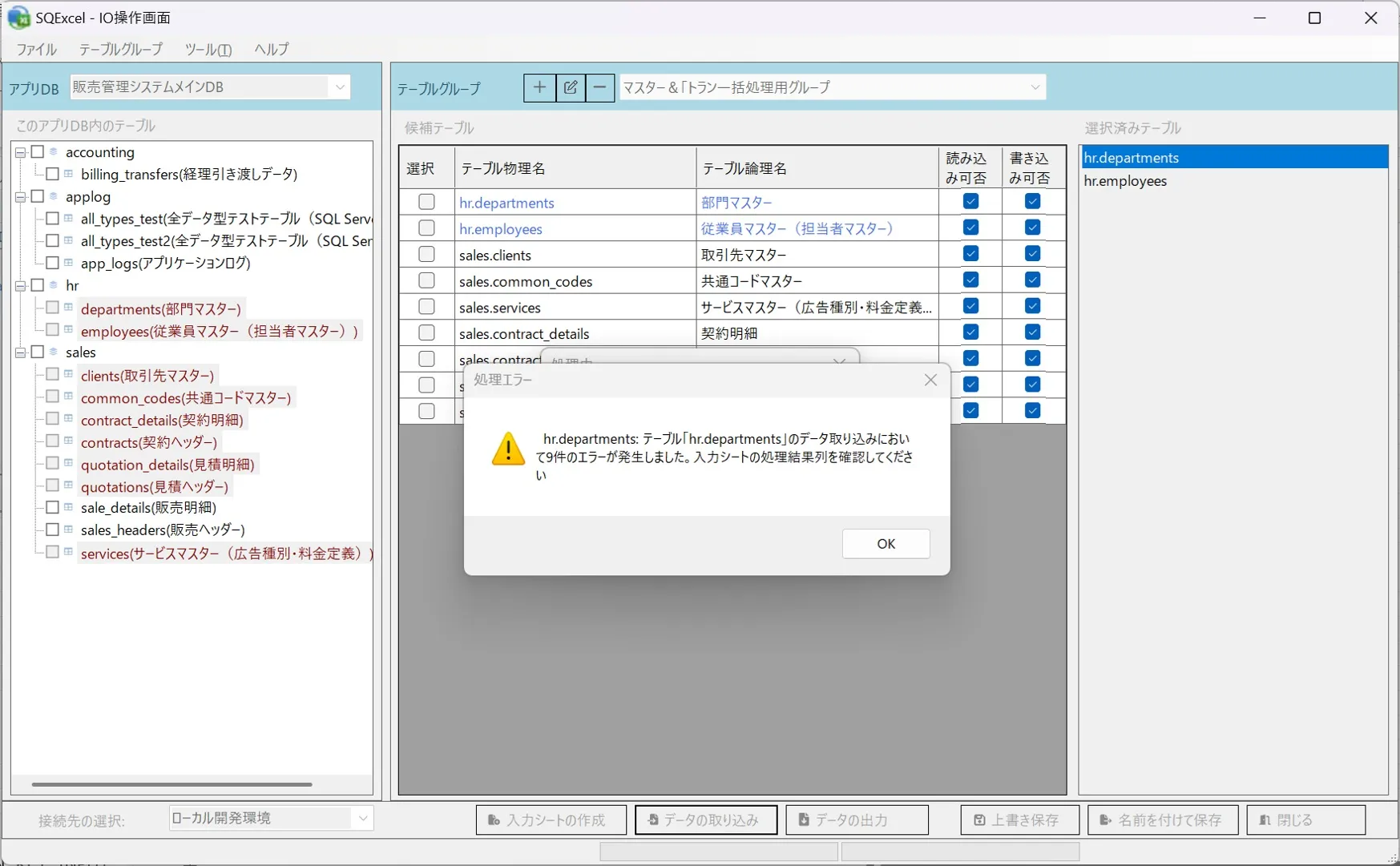The height and width of the screenshot is (866, 1400).
Task: Open the ヘルプ menu
Action: point(272,49)
